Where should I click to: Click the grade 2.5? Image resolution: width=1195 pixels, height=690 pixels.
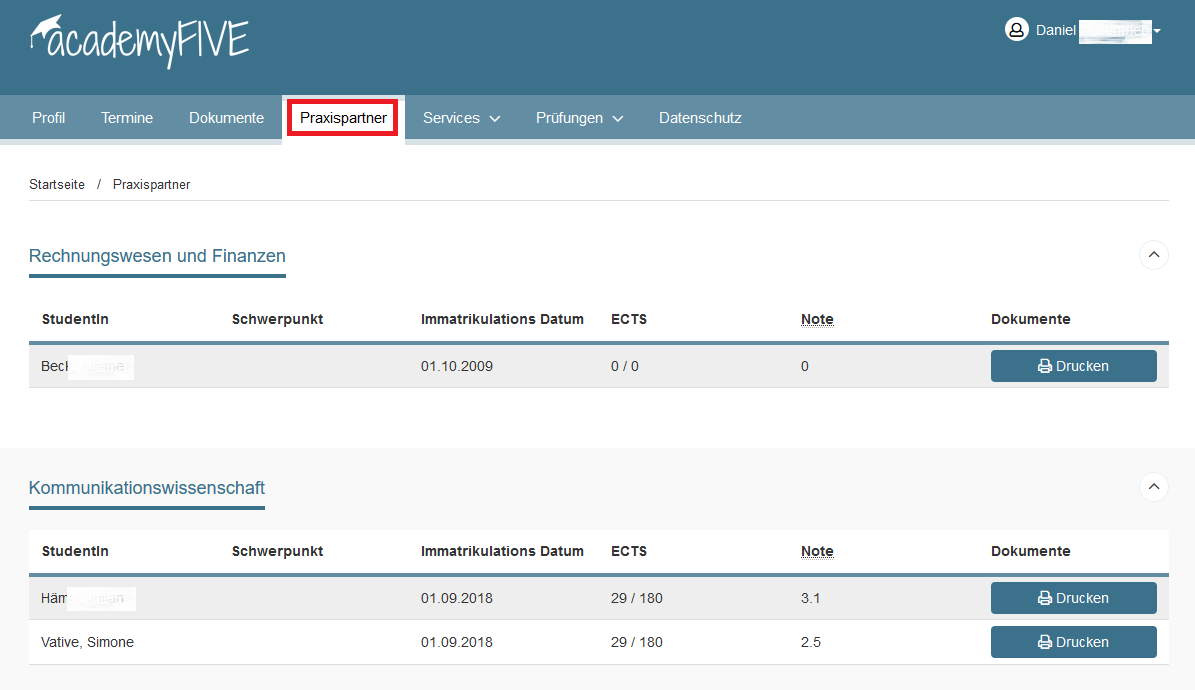click(810, 642)
